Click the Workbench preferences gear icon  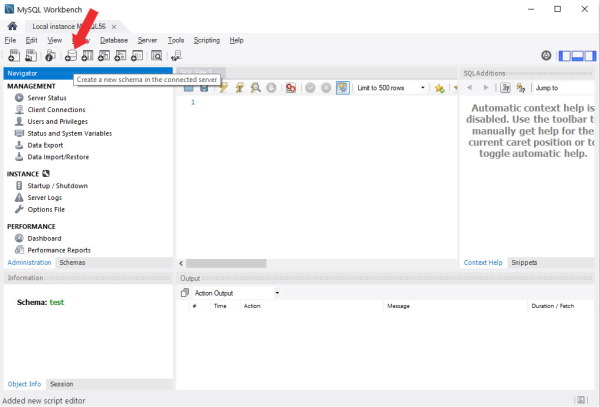(x=546, y=56)
